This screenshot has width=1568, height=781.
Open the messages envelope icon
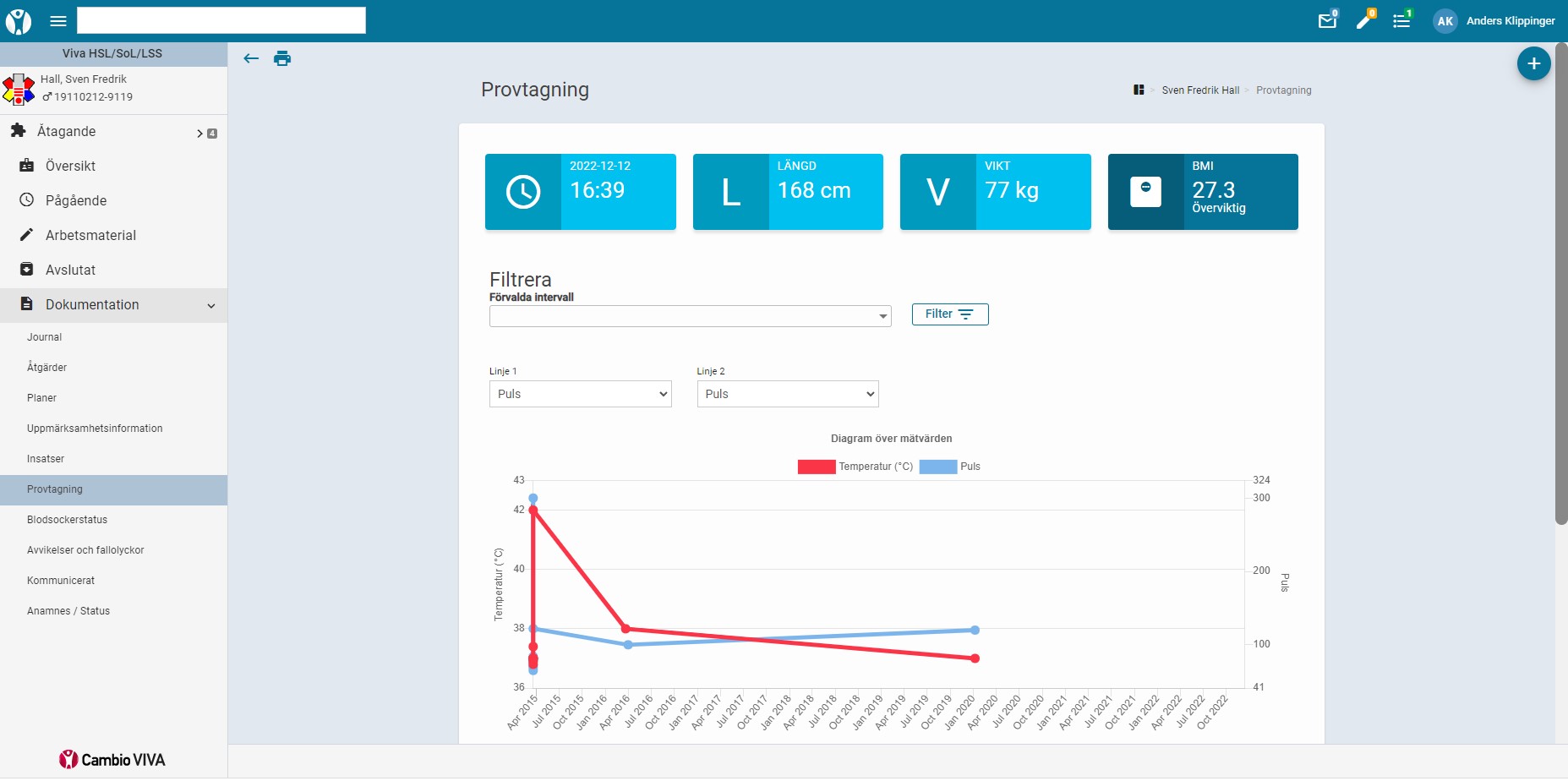1327,21
